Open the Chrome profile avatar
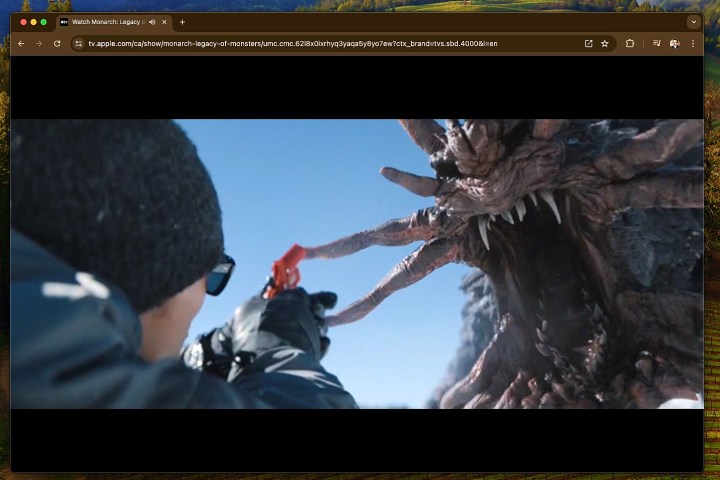 (x=675, y=44)
